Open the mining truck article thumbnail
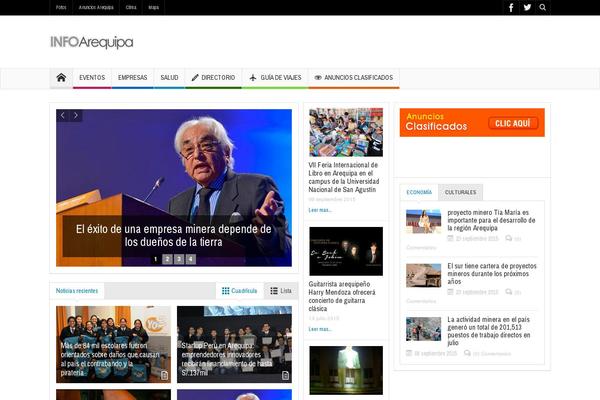600x400 pixels. [424, 275]
